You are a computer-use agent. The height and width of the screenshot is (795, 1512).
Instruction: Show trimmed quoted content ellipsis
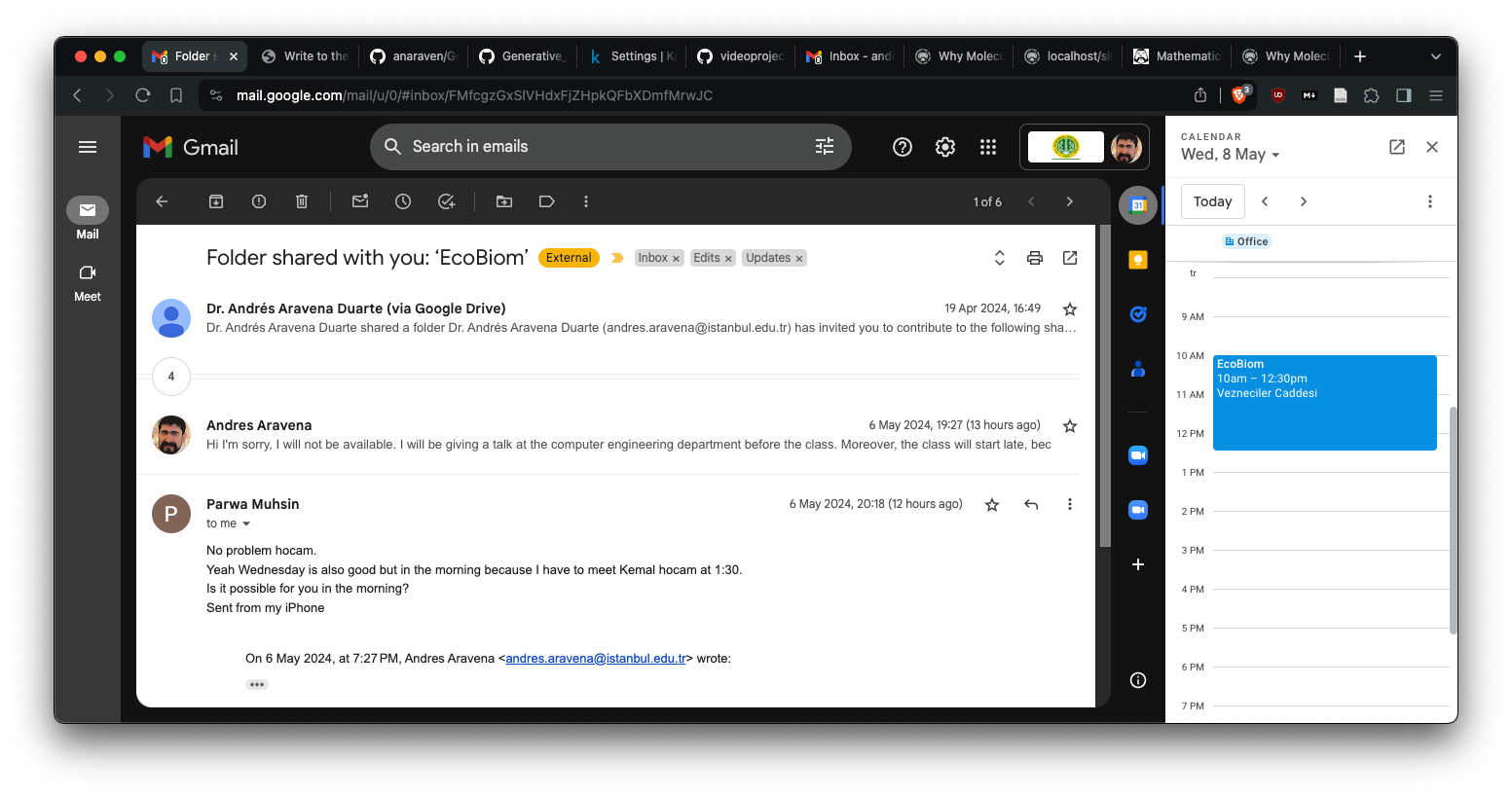(x=257, y=684)
